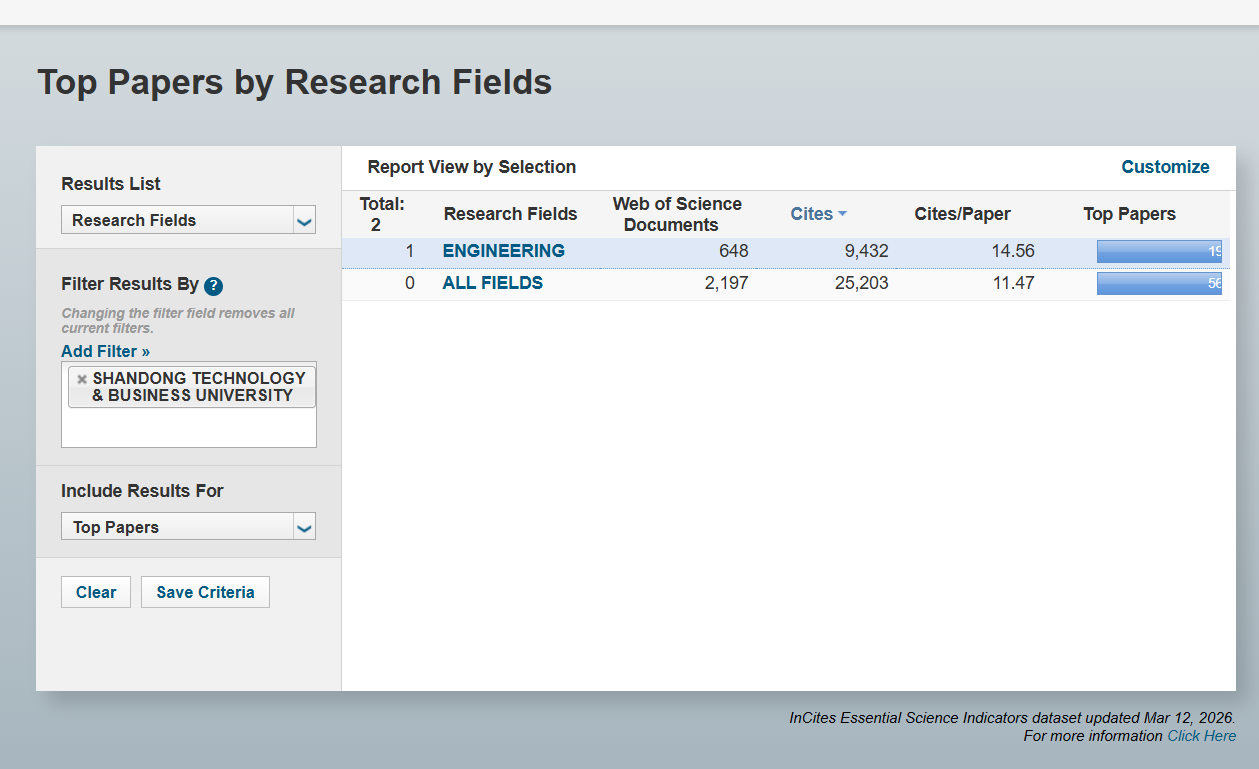Image resolution: width=1259 pixels, height=769 pixels.
Task: Open the Customize report option
Action: coord(1165,167)
